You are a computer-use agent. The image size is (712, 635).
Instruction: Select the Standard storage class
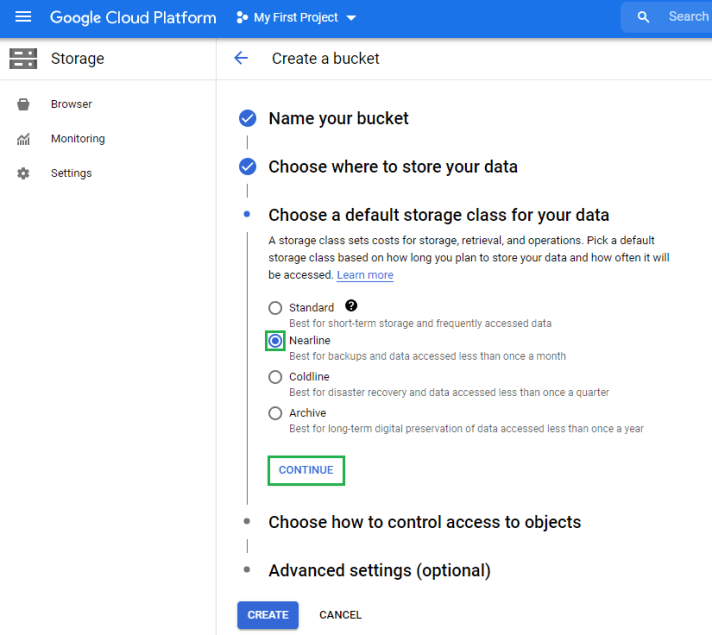[x=275, y=308]
